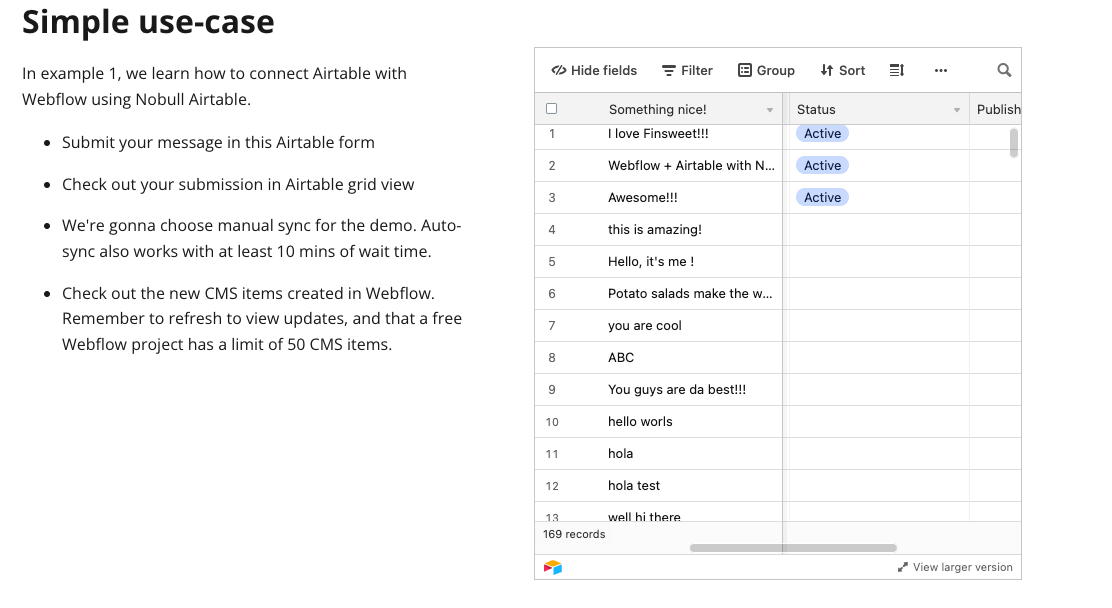Click the Simple use-case heading

[x=148, y=21]
